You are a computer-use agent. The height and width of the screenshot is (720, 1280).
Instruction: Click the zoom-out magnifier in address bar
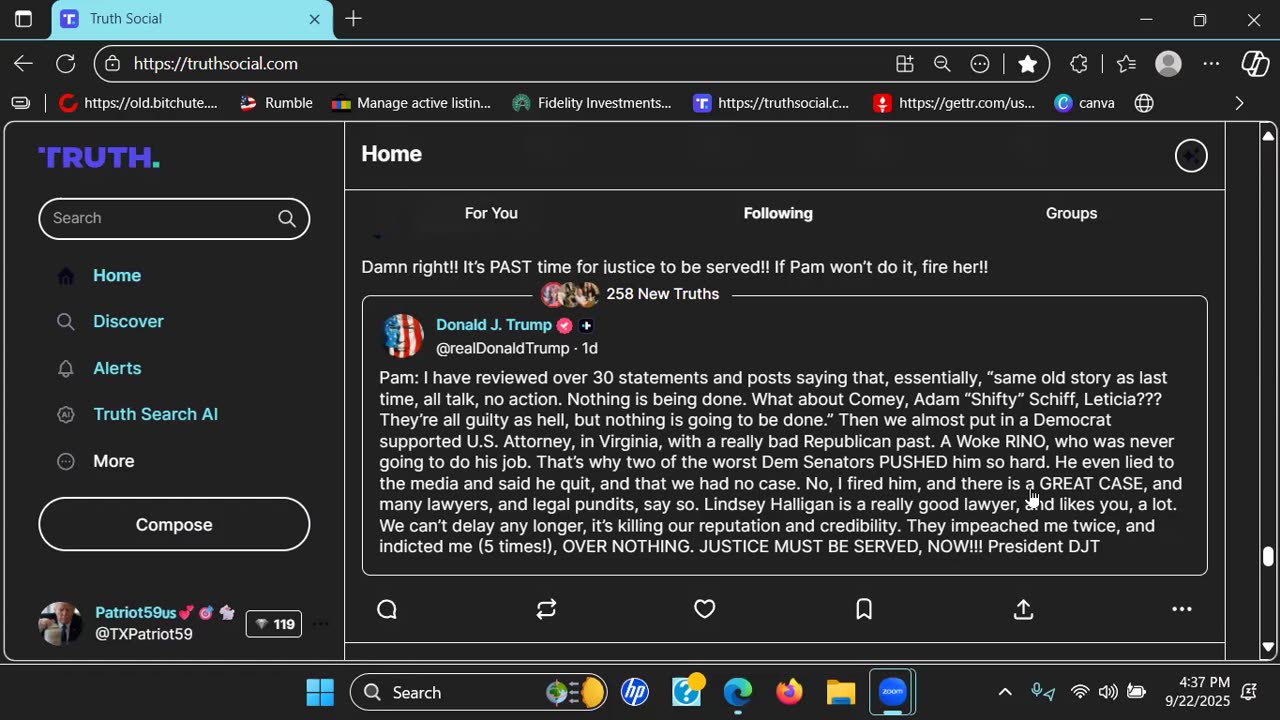tap(942, 63)
